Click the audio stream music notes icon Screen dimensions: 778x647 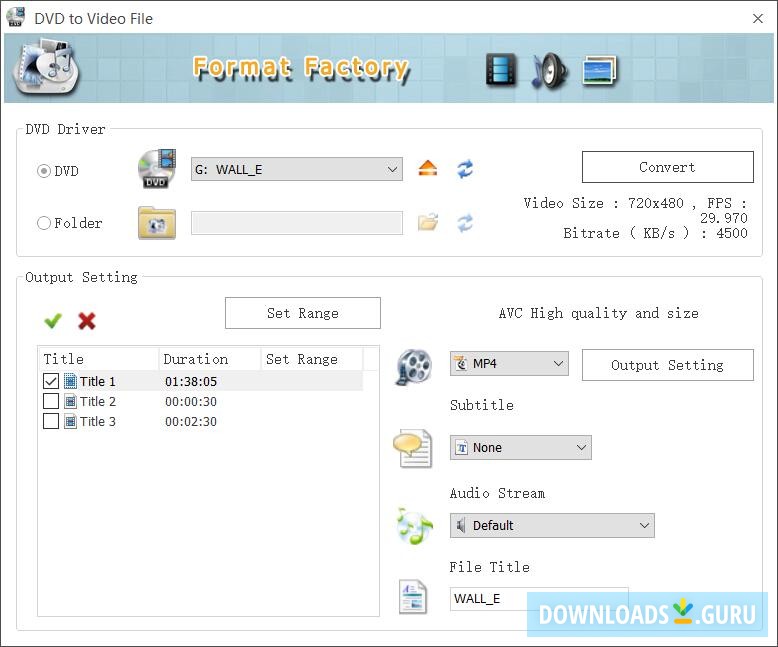tap(415, 526)
